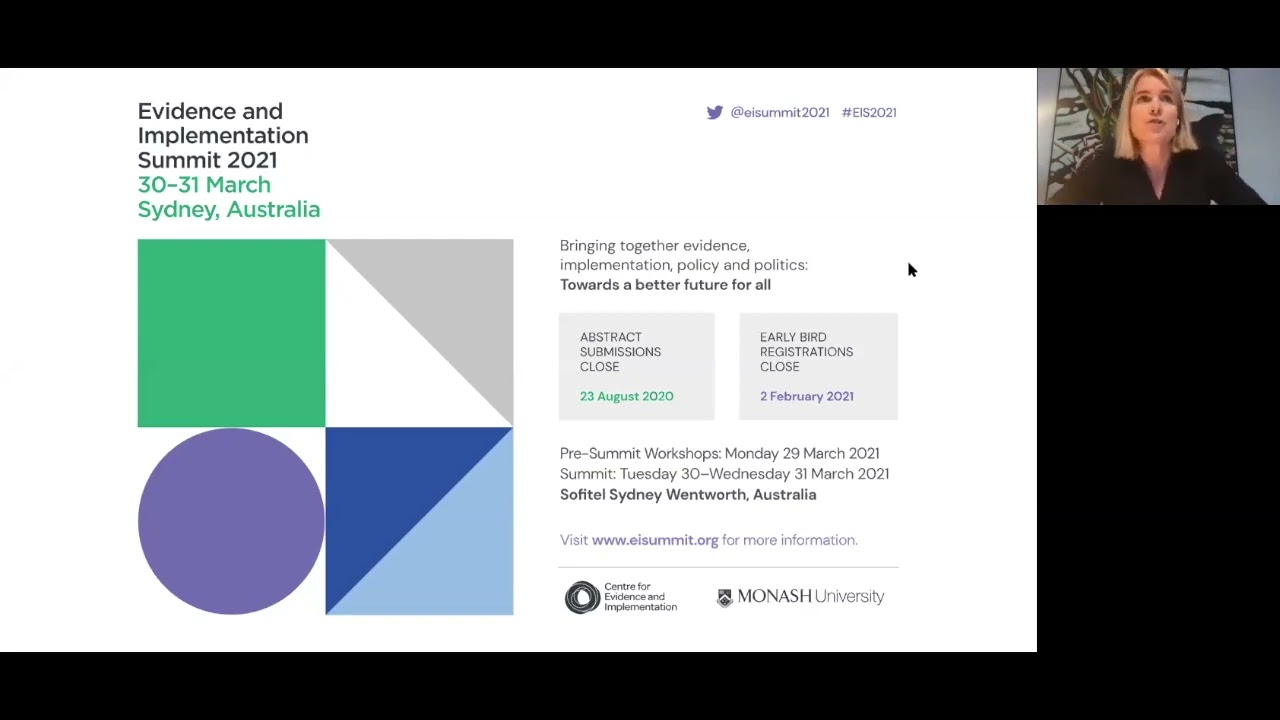Click the #EIS2021 hashtag

click(869, 113)
